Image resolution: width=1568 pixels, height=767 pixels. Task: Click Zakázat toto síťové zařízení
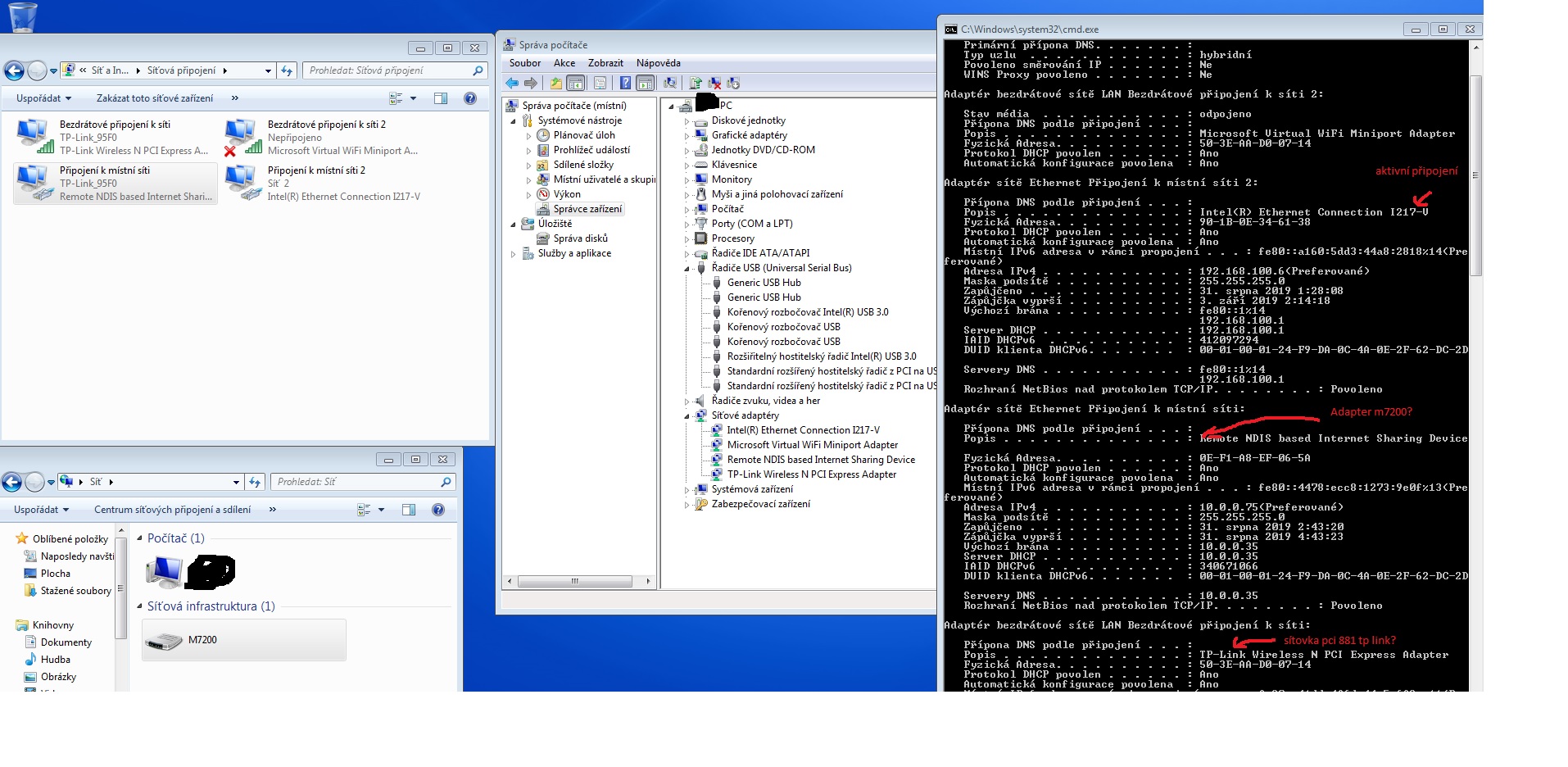click(154, 98)
